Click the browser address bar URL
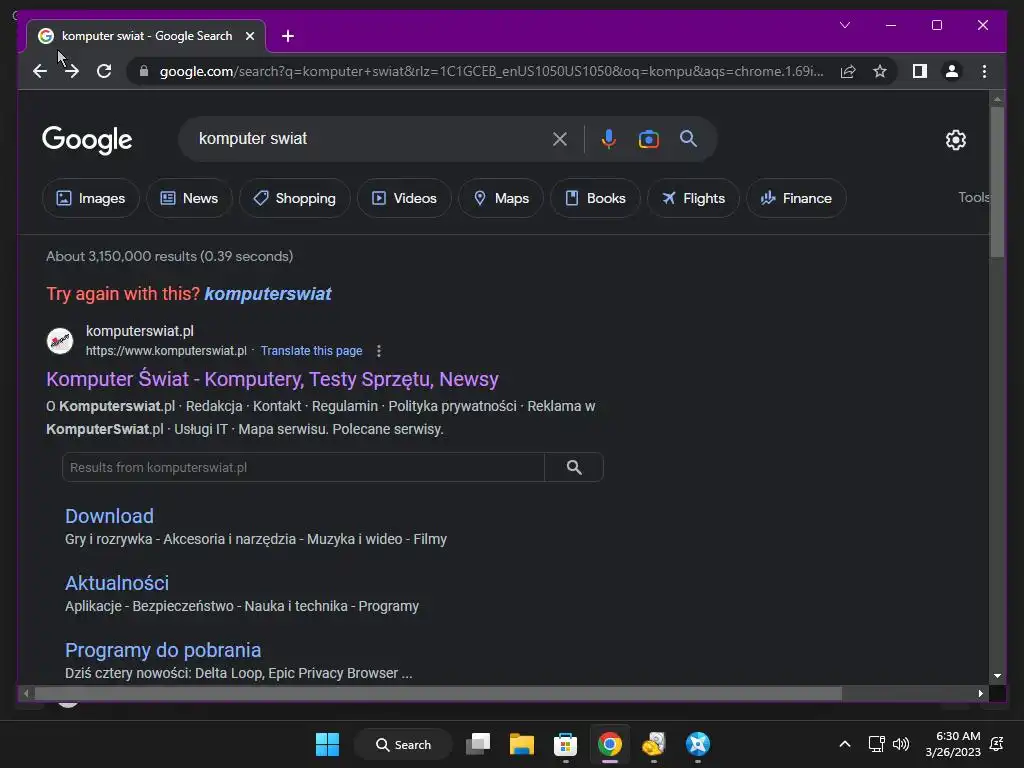1024x768 pixels. pyautogui.click(x=491, y=71)
